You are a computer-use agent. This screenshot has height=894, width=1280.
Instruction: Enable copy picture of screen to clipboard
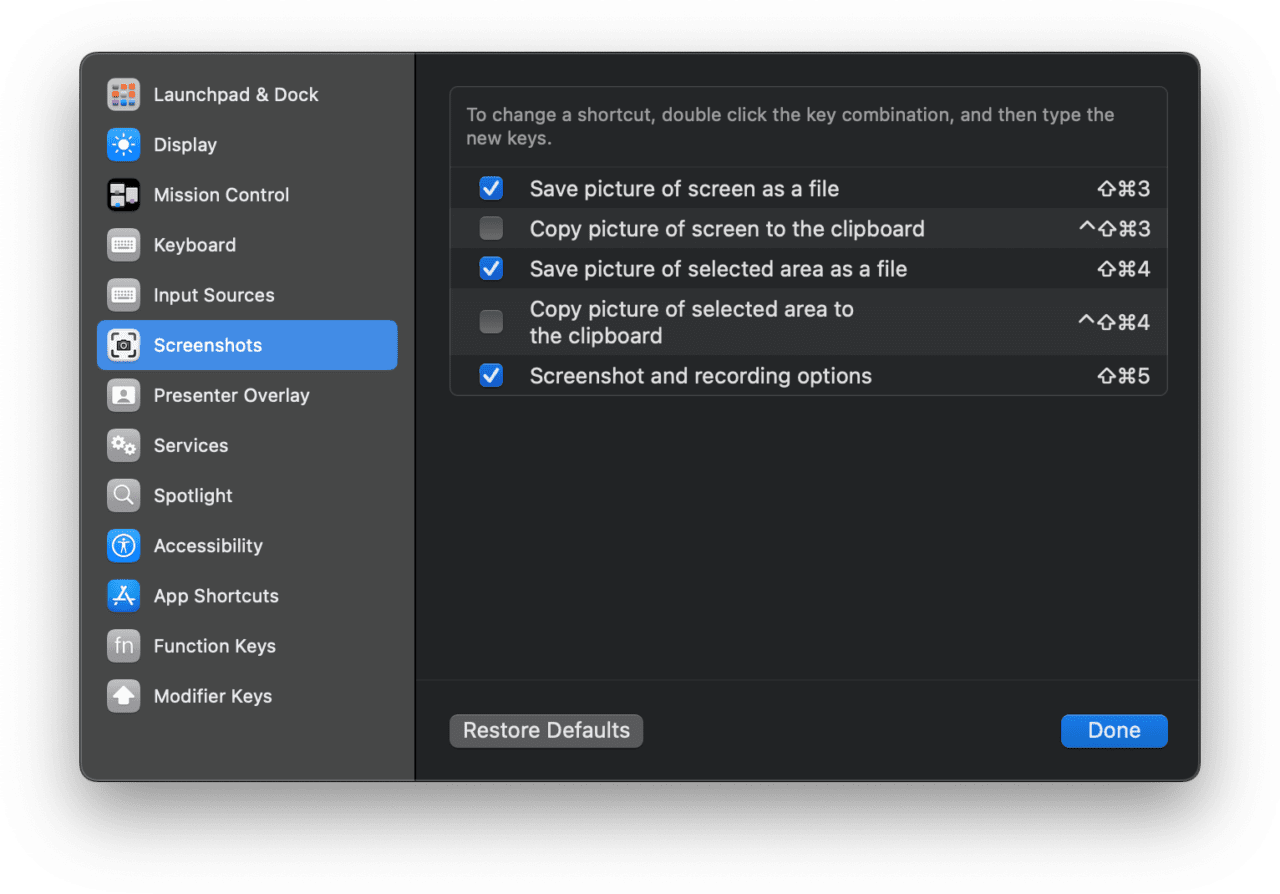tap(491, 228)
